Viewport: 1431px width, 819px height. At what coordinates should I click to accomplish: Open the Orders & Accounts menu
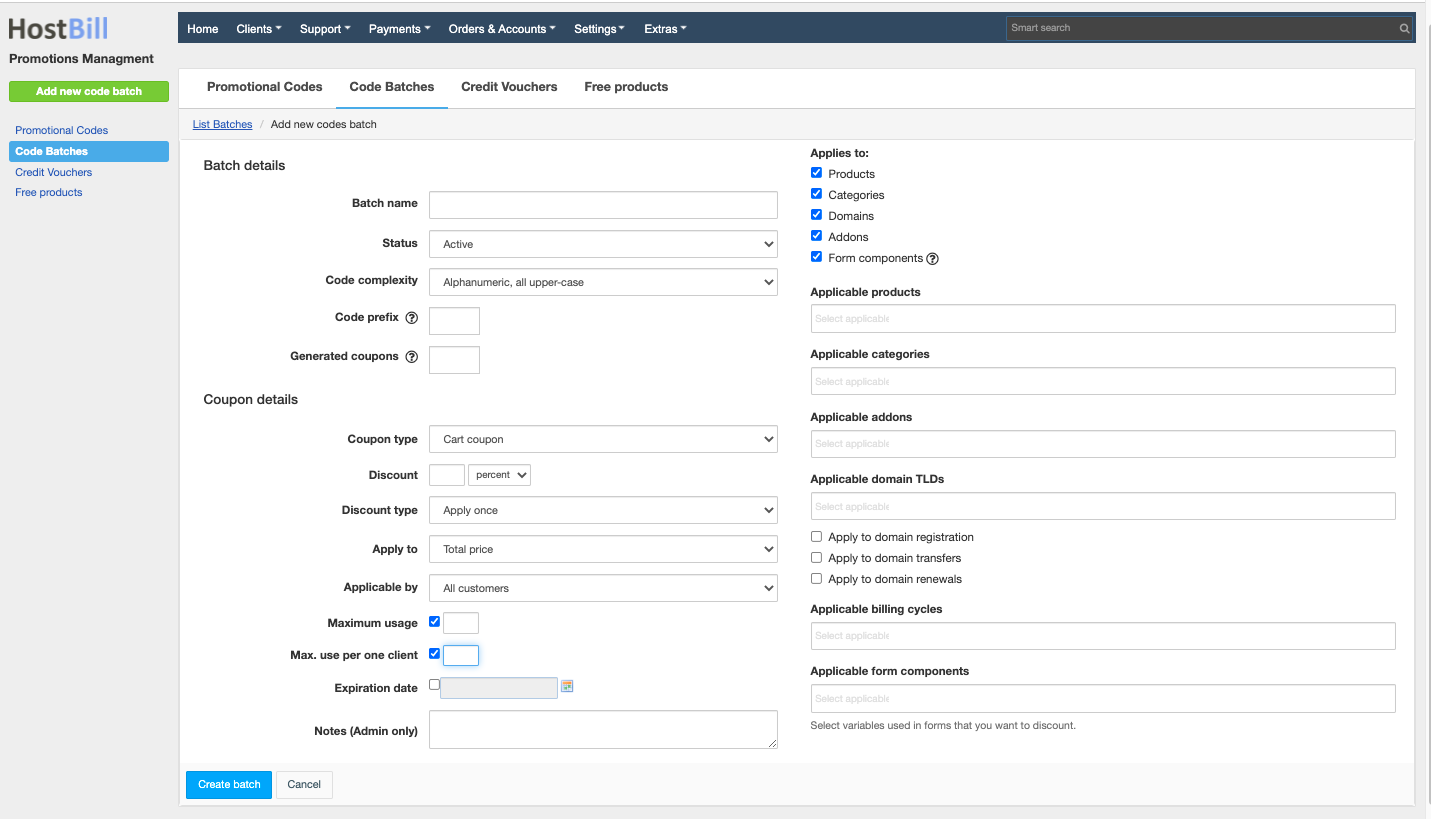tap(502, 29)
